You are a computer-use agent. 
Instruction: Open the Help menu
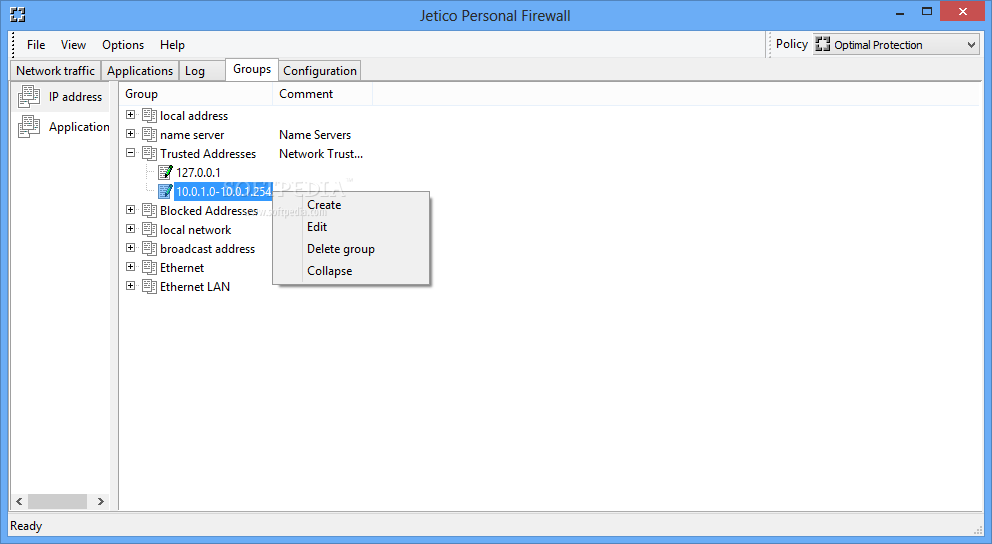pyautogui.click(x=172, y=45)
